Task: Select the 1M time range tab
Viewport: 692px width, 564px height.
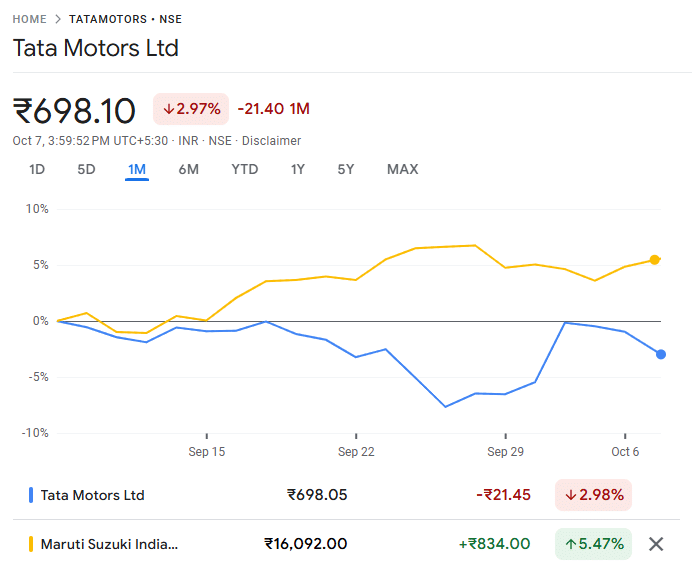Action: click(x=137, y=169)
